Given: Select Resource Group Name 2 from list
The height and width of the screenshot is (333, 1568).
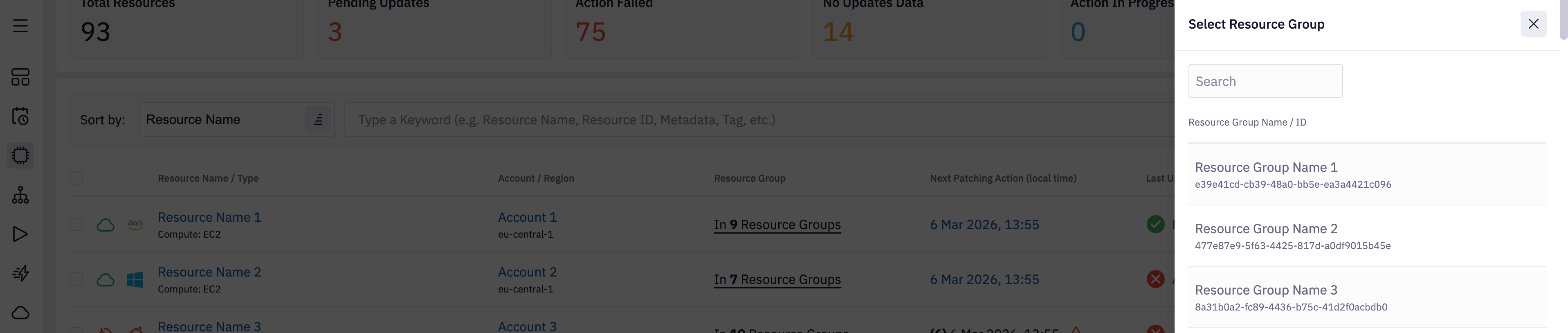Looking at the screenshot, I should 1366,236.
